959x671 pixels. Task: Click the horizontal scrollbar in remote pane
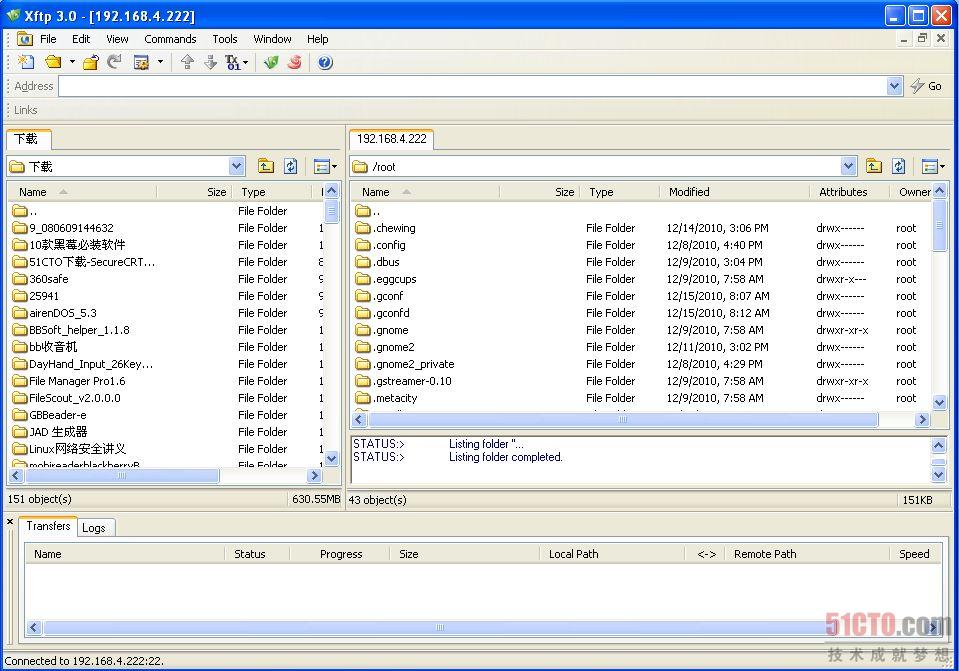623,420
